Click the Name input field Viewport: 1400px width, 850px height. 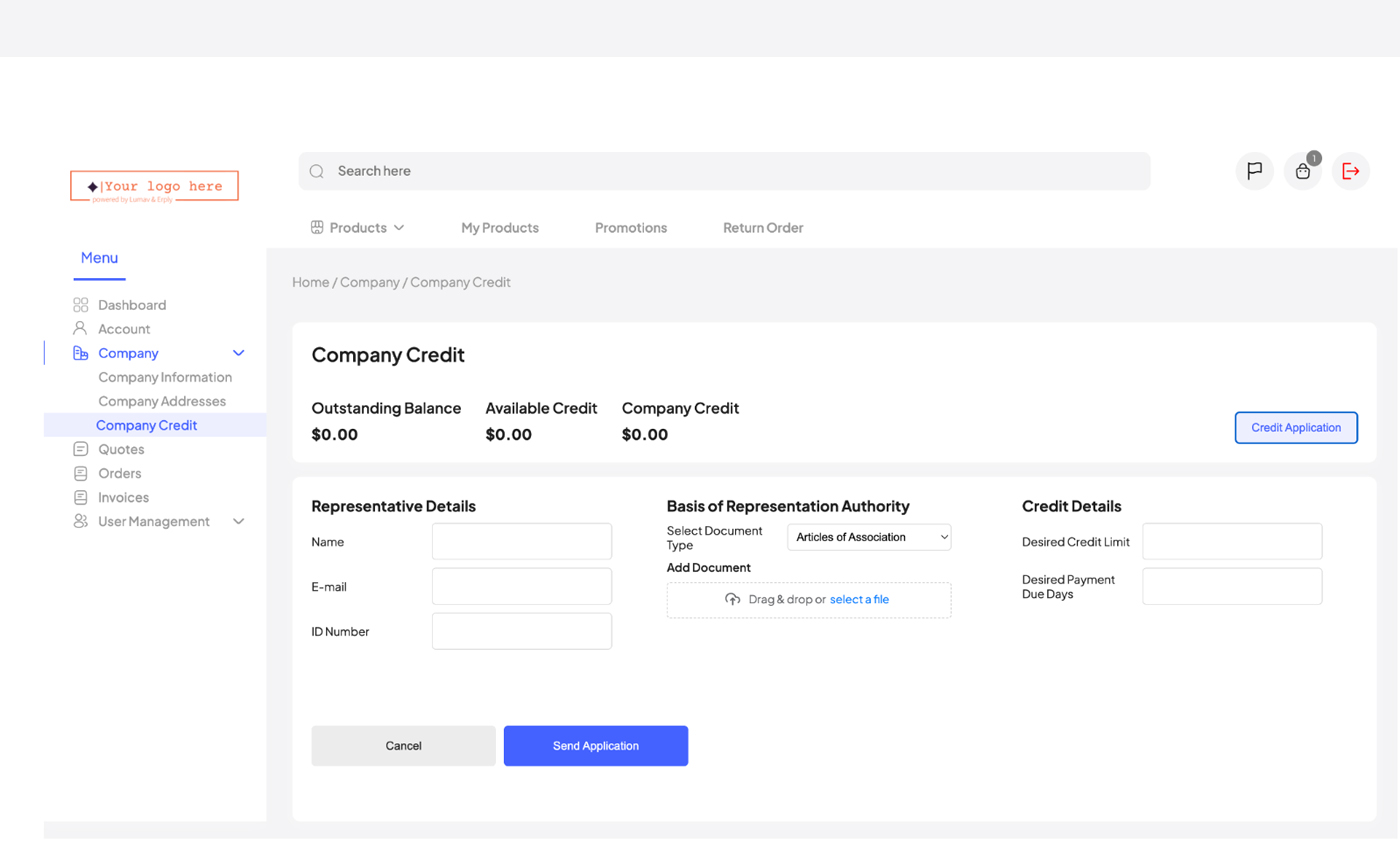click(522, 542)
